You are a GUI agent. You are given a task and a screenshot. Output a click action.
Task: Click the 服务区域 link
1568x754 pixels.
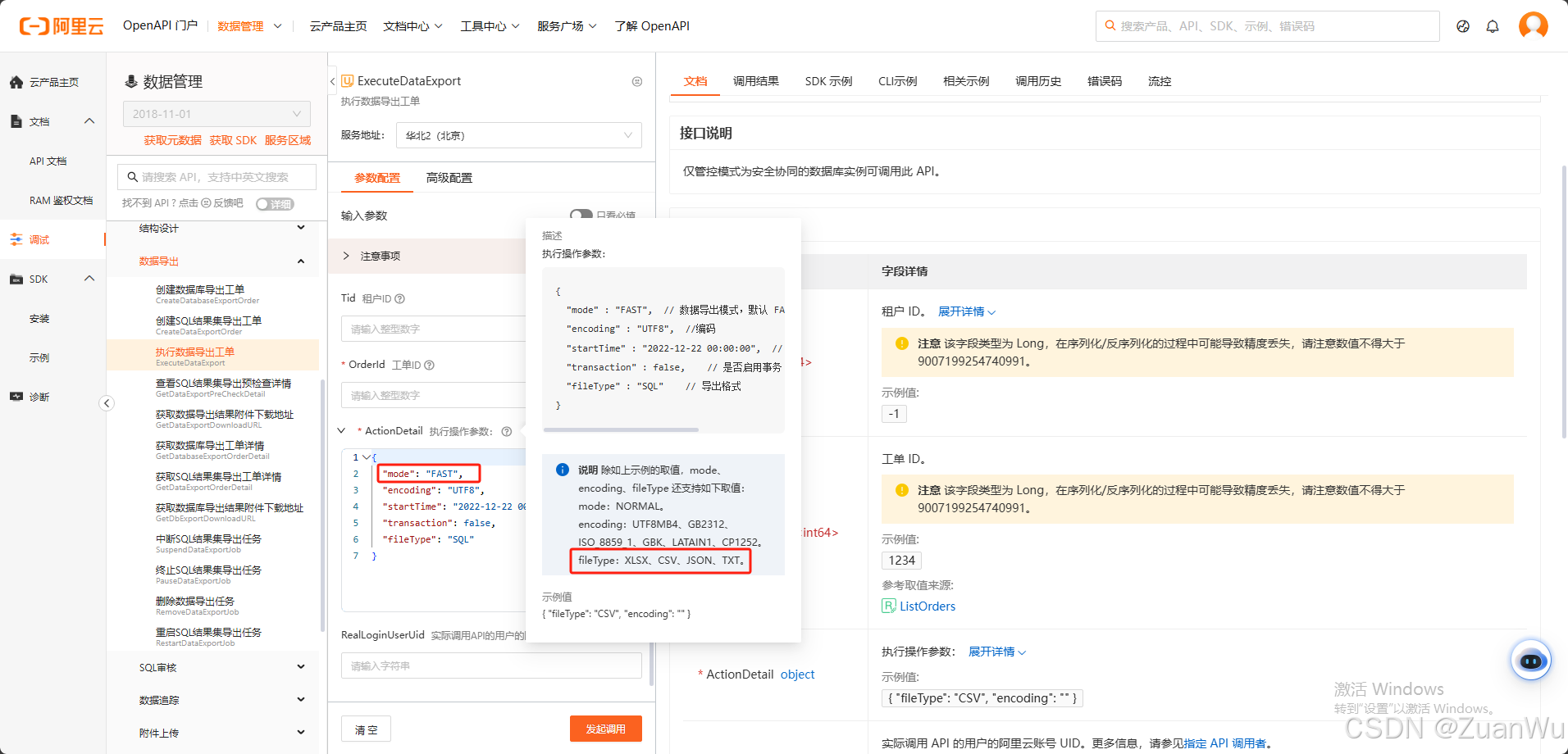288,140
